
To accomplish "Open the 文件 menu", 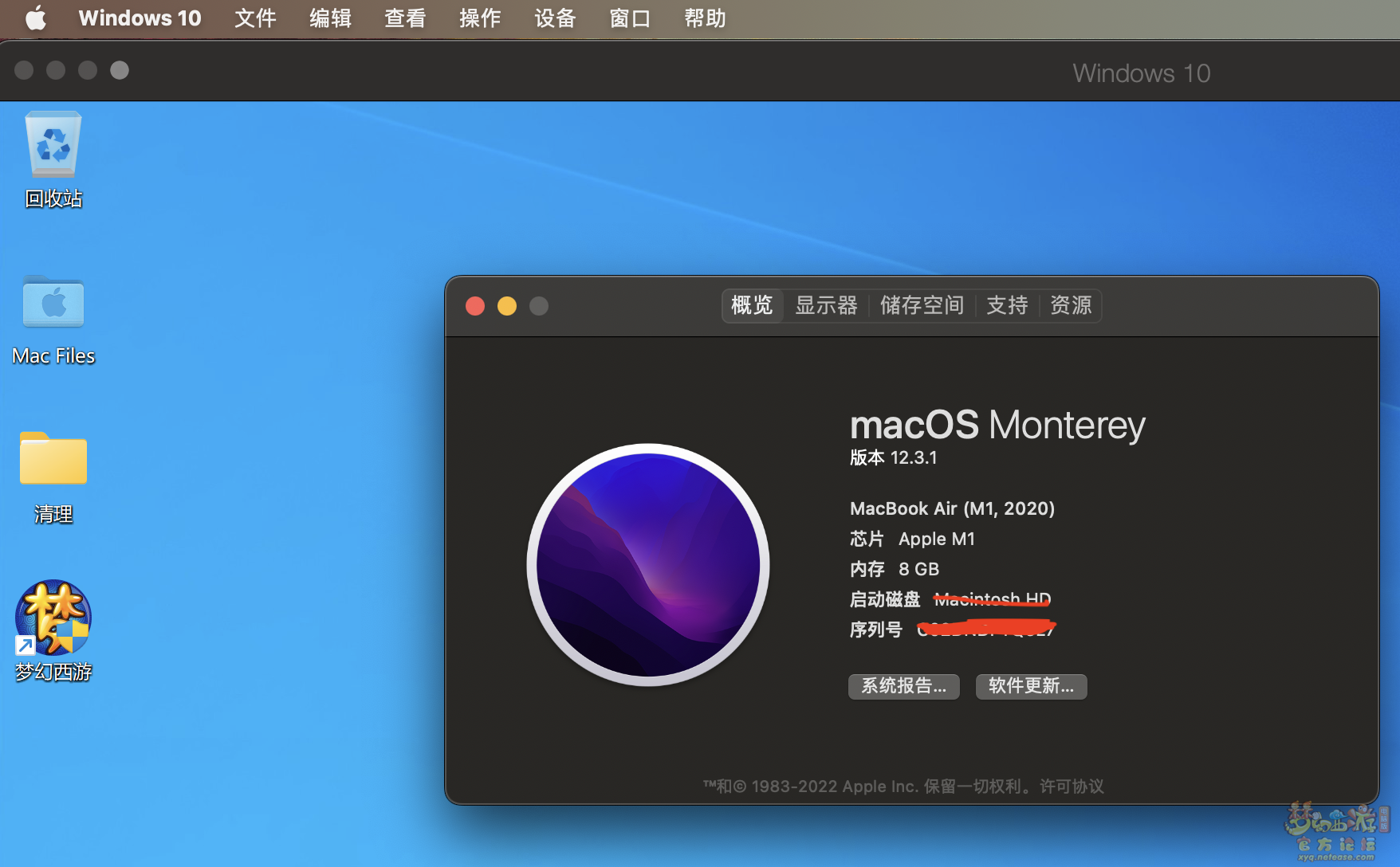I will 255,18.
